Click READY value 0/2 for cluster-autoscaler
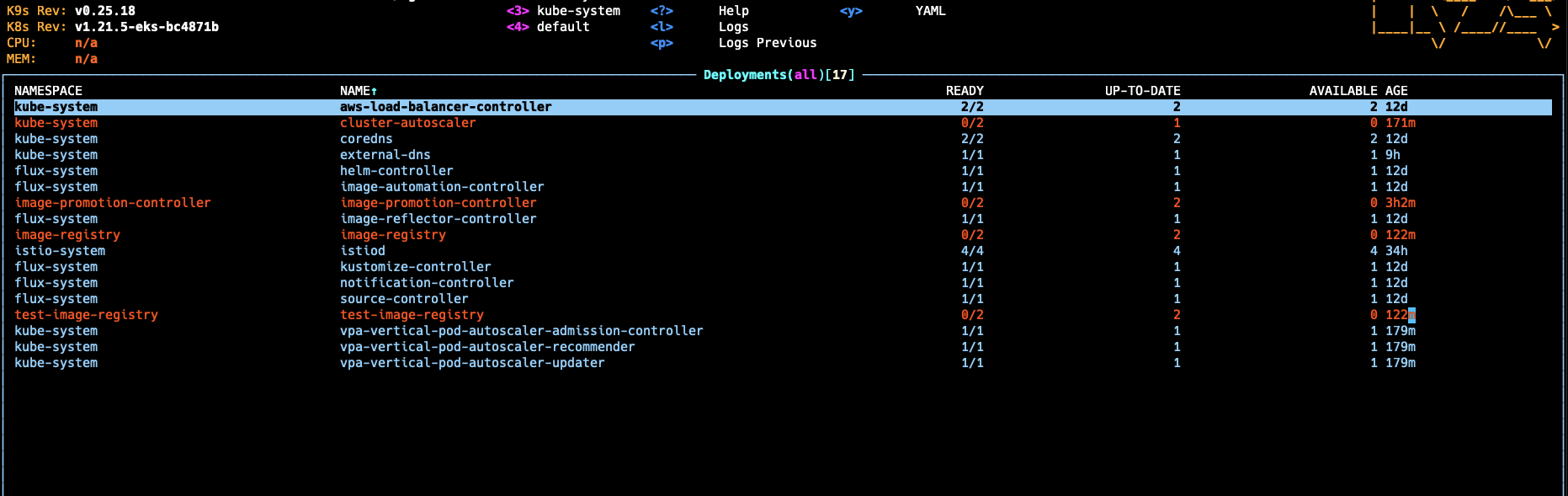The image size is (1568, 496). click(x=972, y=123)
